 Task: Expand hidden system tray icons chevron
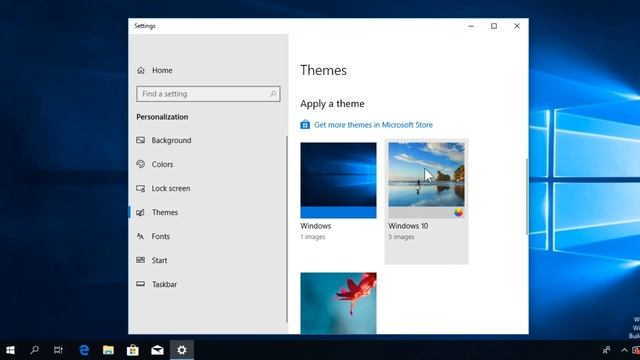pos(624,350)
